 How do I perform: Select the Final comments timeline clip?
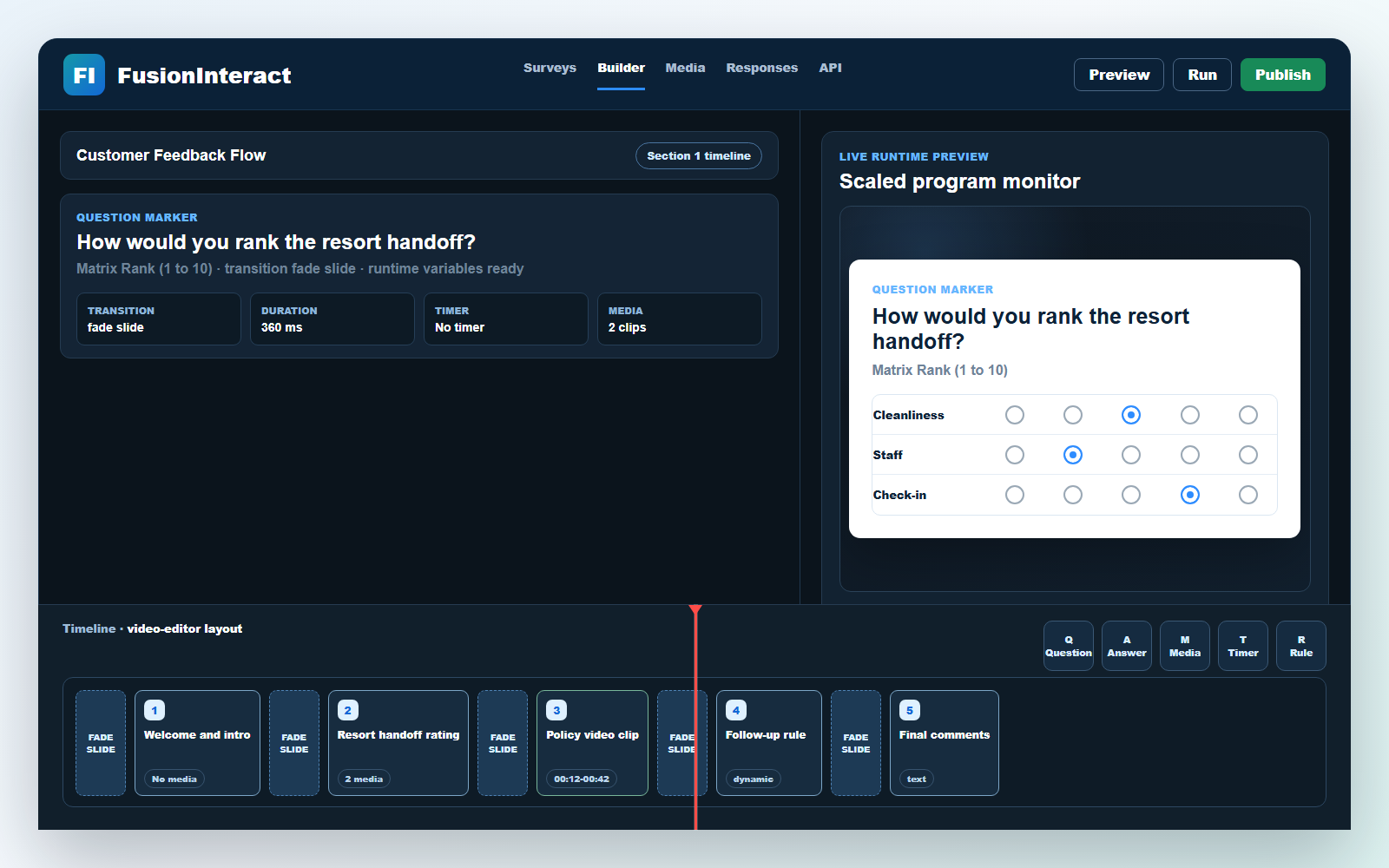point(945,743)
